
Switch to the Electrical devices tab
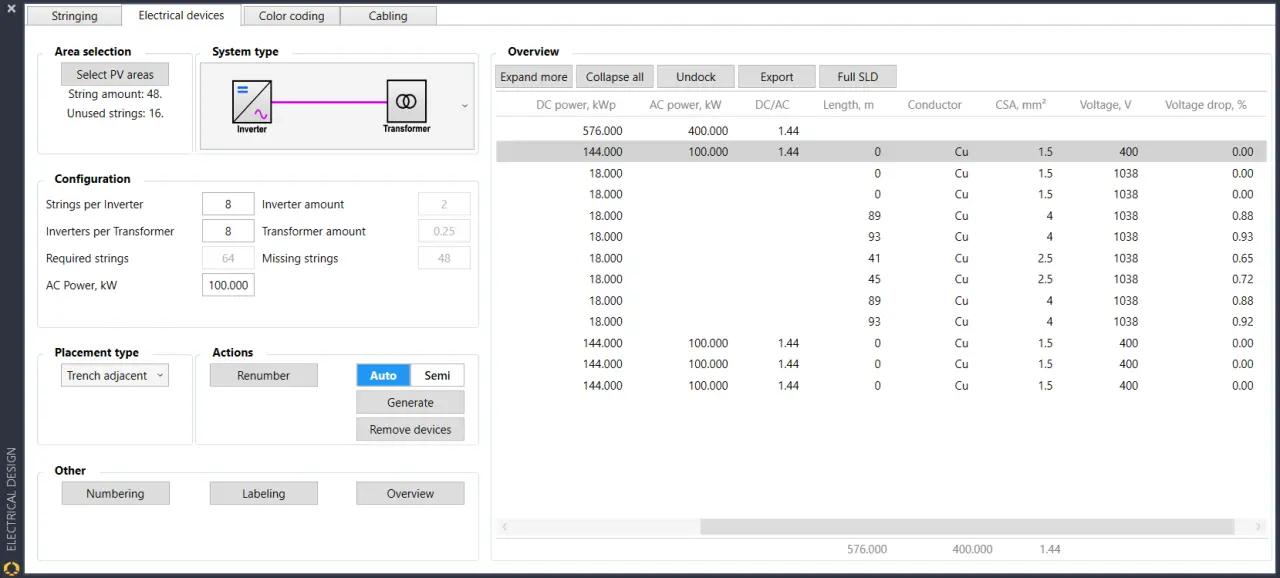181,15
